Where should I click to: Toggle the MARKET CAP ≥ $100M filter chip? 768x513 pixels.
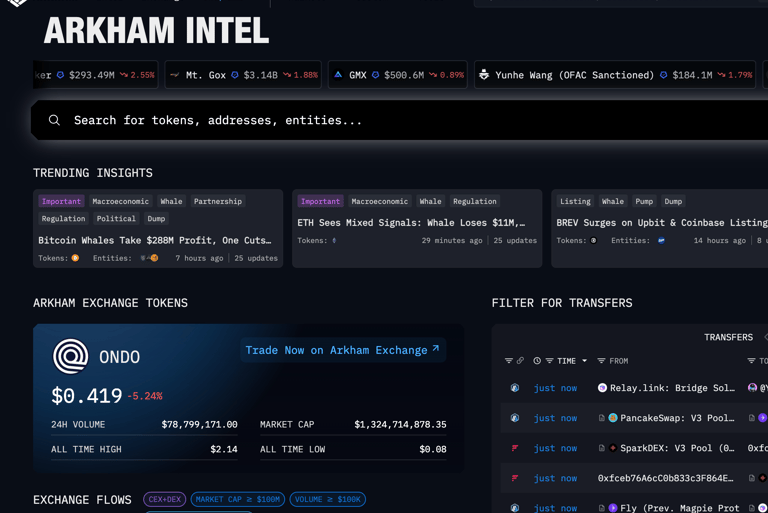click(x=238, y=499)
